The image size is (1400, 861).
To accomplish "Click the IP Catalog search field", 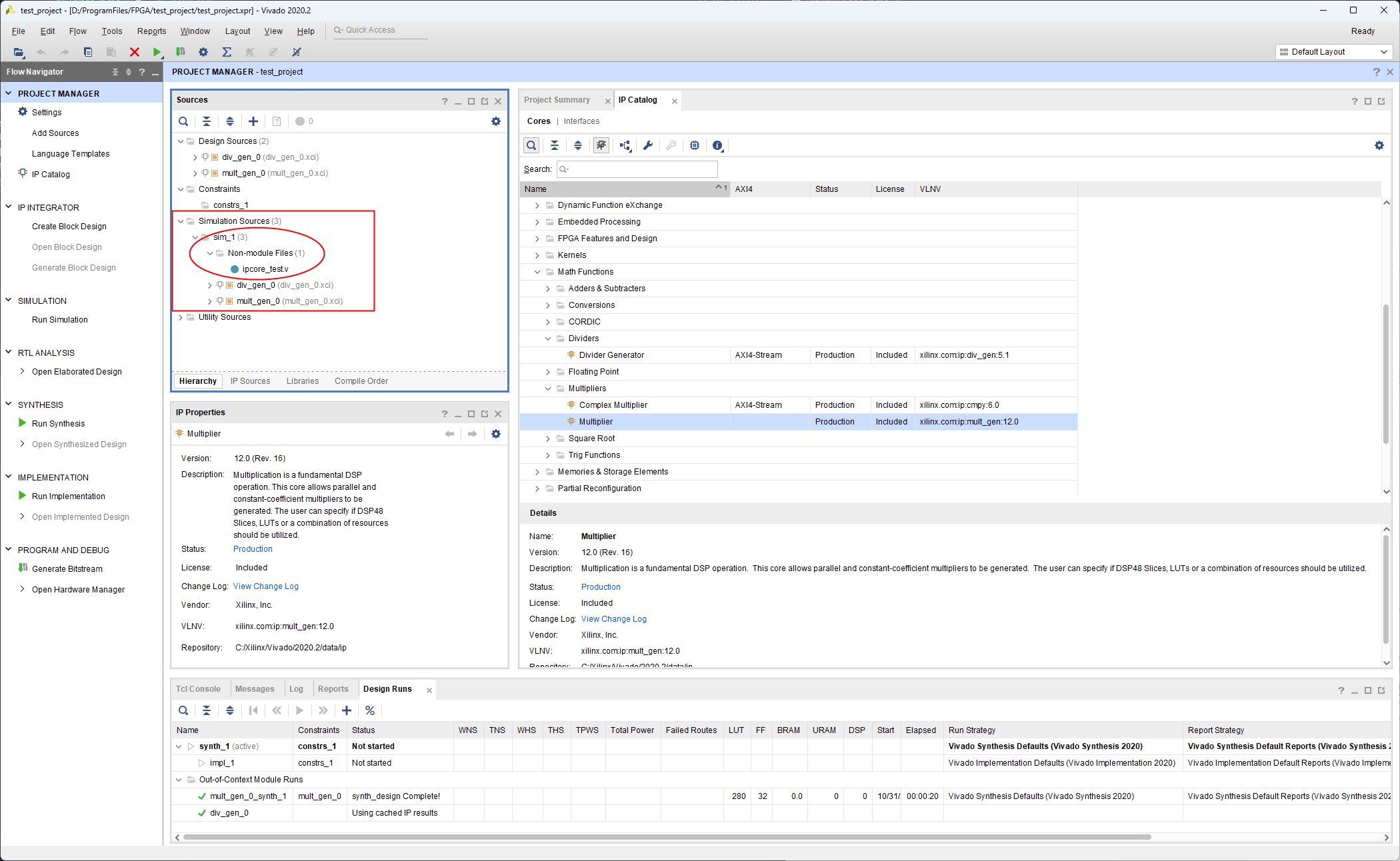I will click(x=640, y=169).
